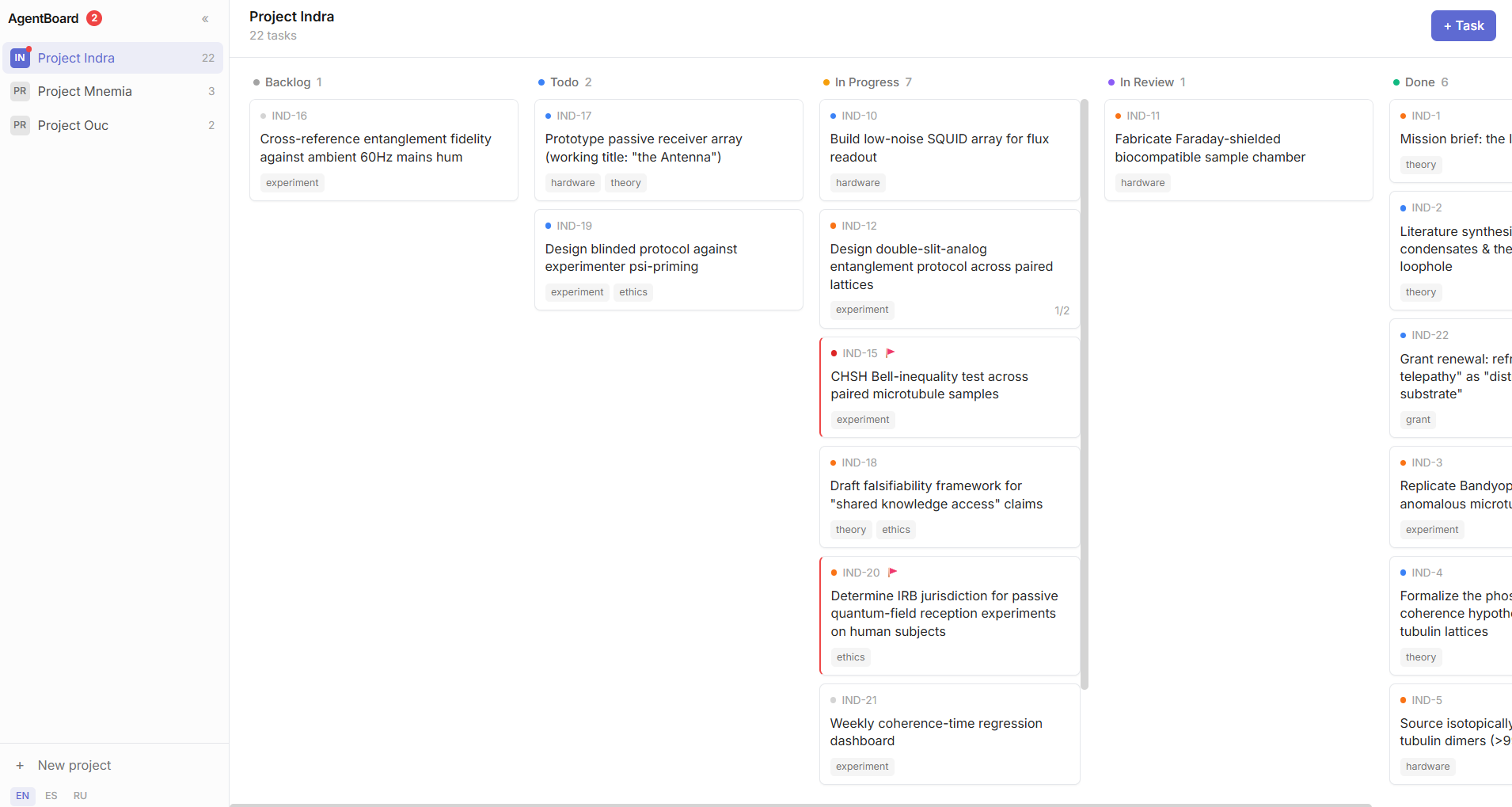This screenshot has height=807, width=1512.
Task: Switch language to RU
Action: 80,796
